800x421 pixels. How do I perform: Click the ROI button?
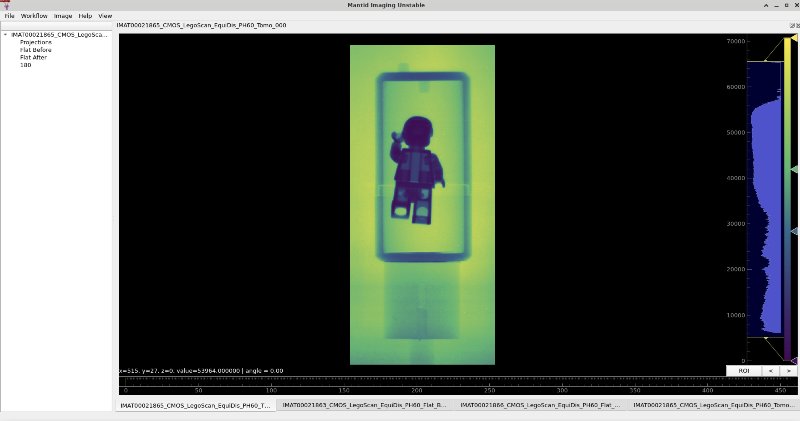tap(743, 371)
